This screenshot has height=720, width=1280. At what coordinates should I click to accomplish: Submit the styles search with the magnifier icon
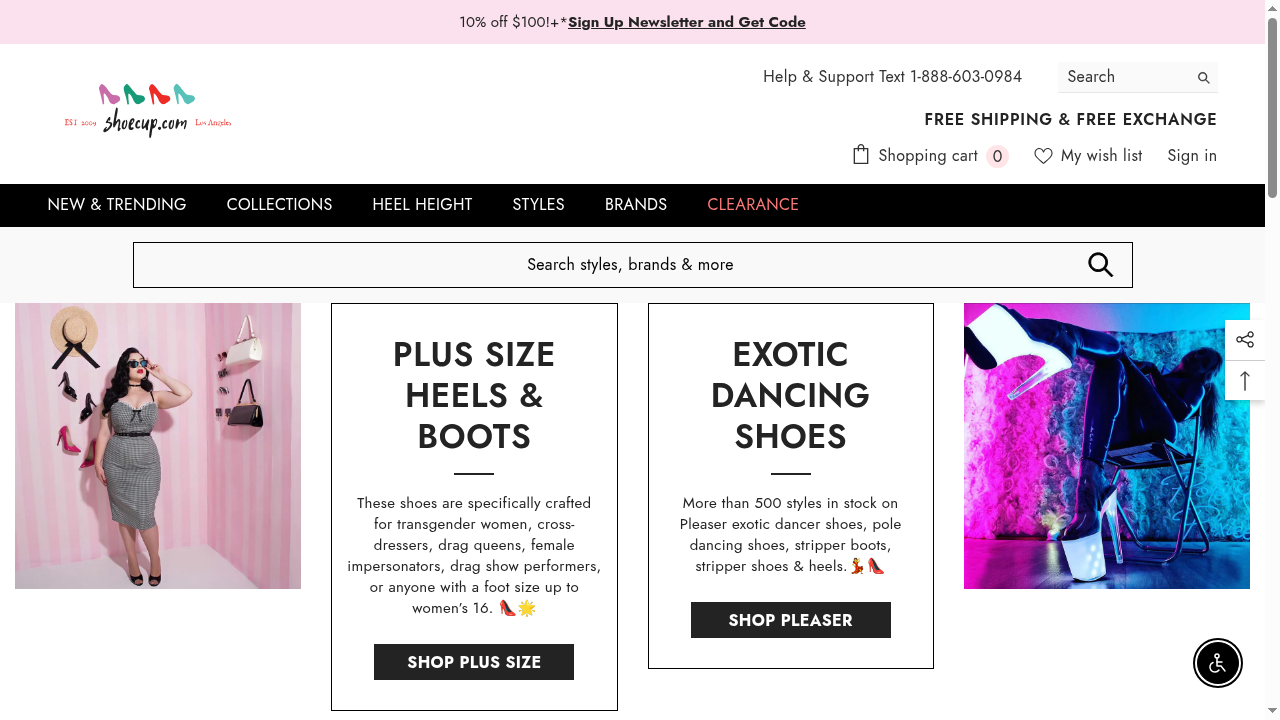click(1100, 264)
